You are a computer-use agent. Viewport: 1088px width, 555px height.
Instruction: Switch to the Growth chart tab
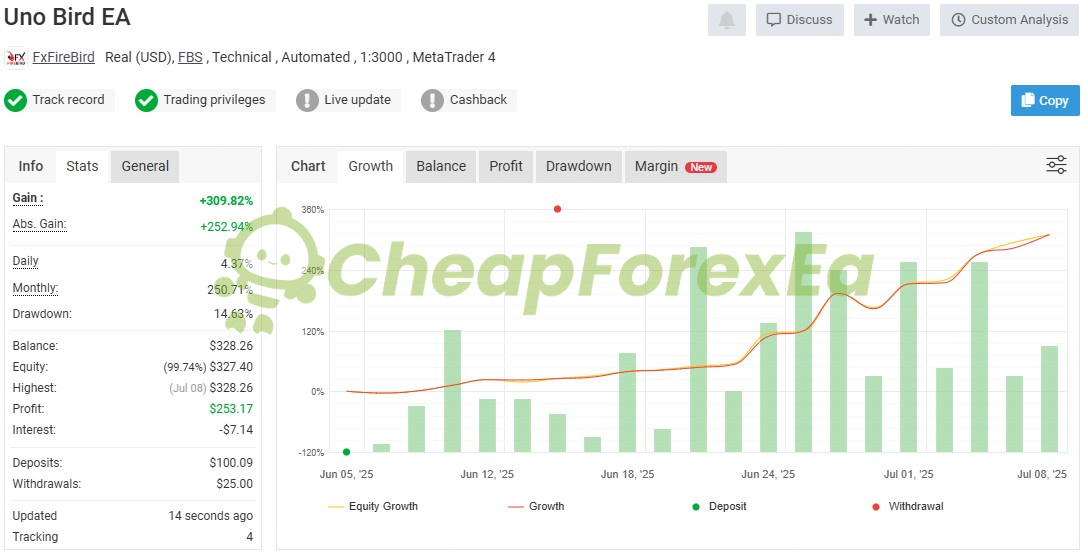[371, 166]
